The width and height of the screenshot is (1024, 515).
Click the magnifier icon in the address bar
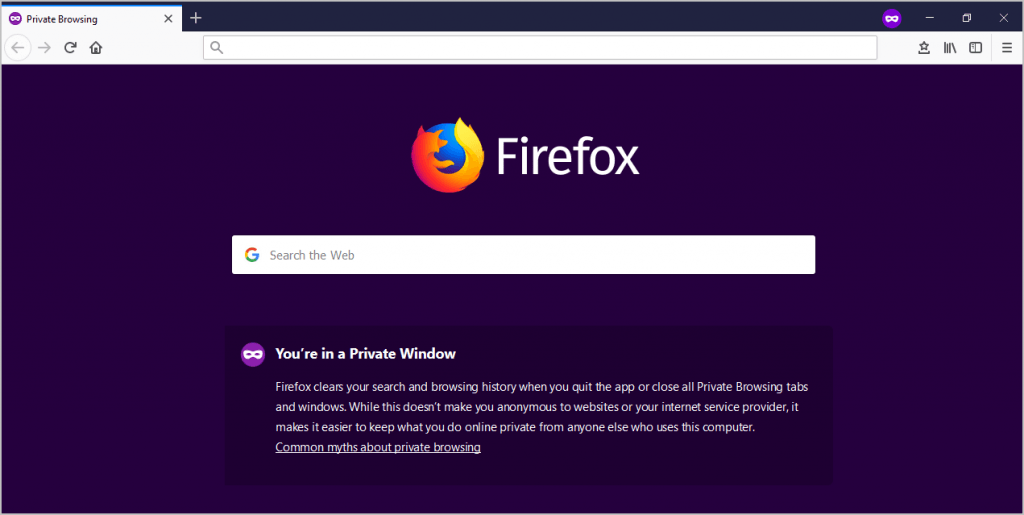tap(217, 48)
